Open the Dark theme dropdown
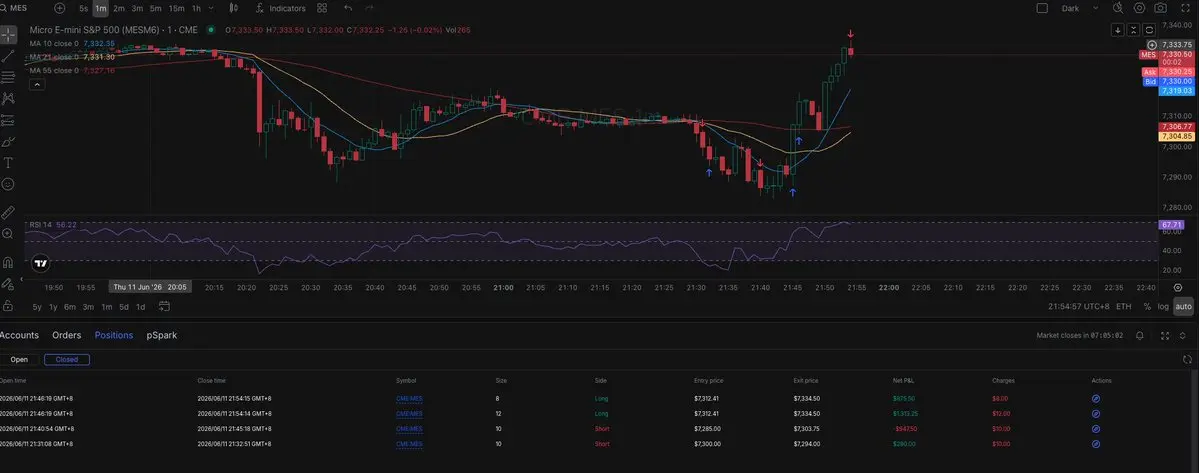 click(x=1080, y=8)
